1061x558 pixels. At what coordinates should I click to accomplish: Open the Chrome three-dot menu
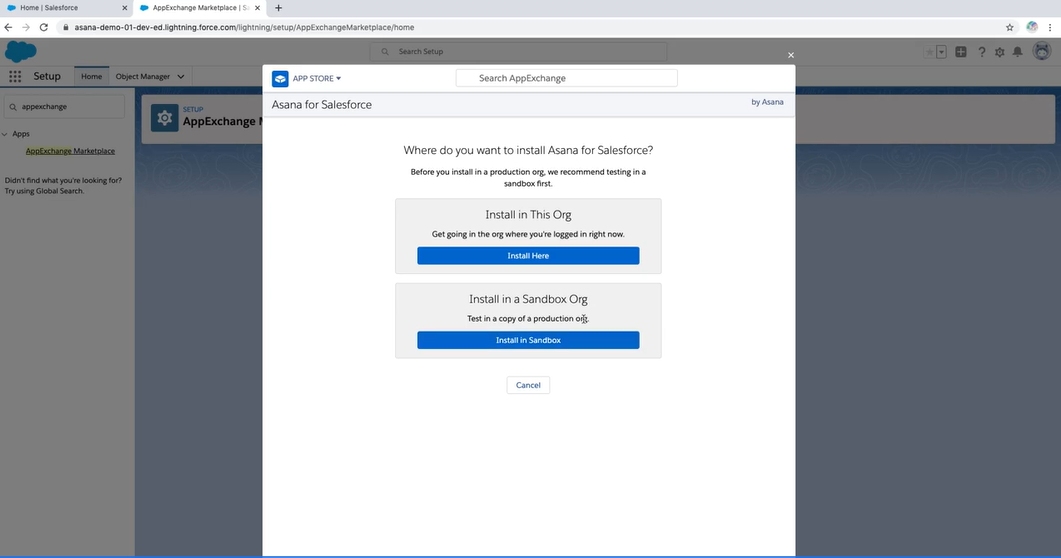tap(1050, 28)
